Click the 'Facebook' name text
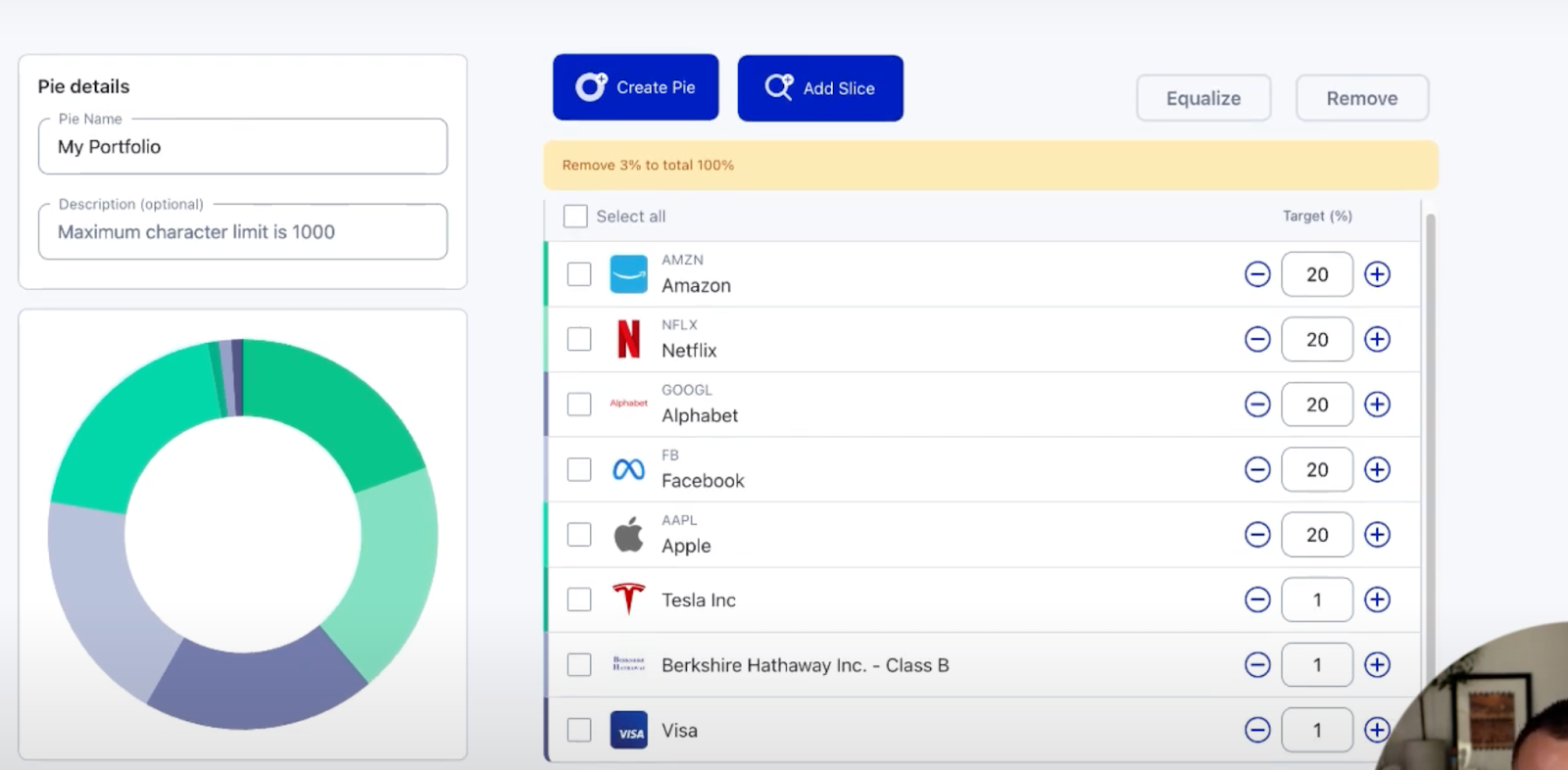This screenshot has width=1568, height=770. 703,481
